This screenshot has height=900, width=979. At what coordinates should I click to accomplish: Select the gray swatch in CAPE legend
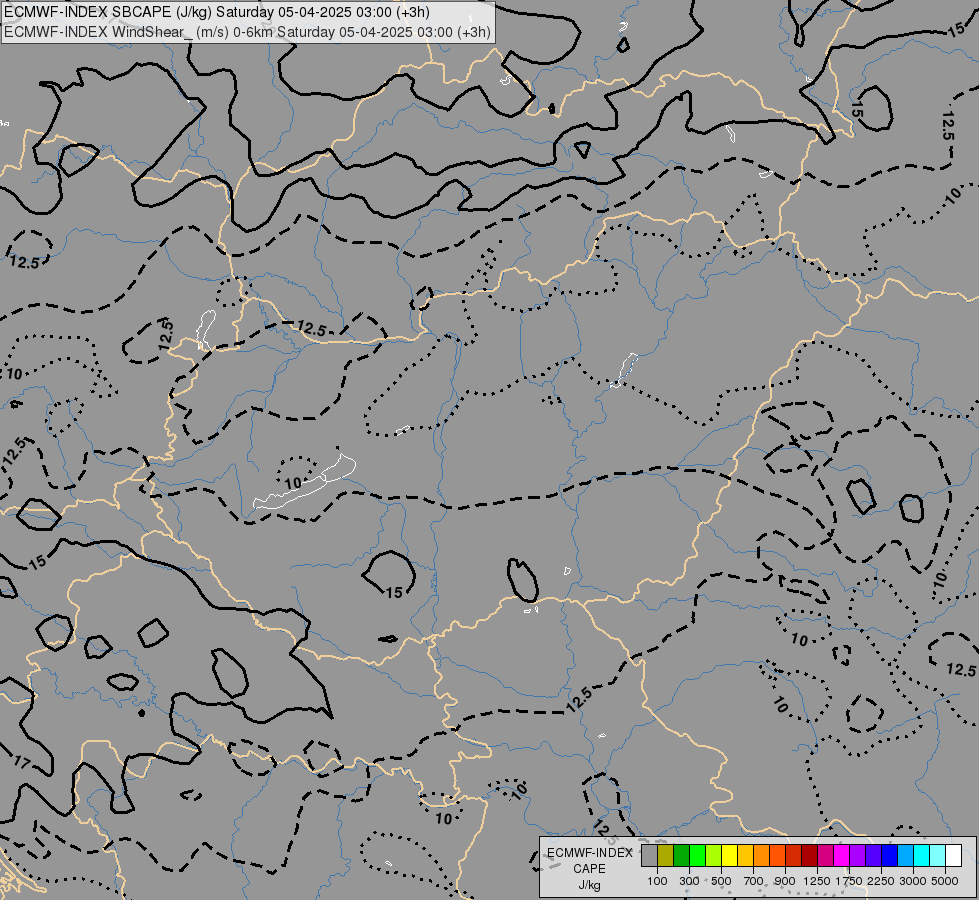649,855
